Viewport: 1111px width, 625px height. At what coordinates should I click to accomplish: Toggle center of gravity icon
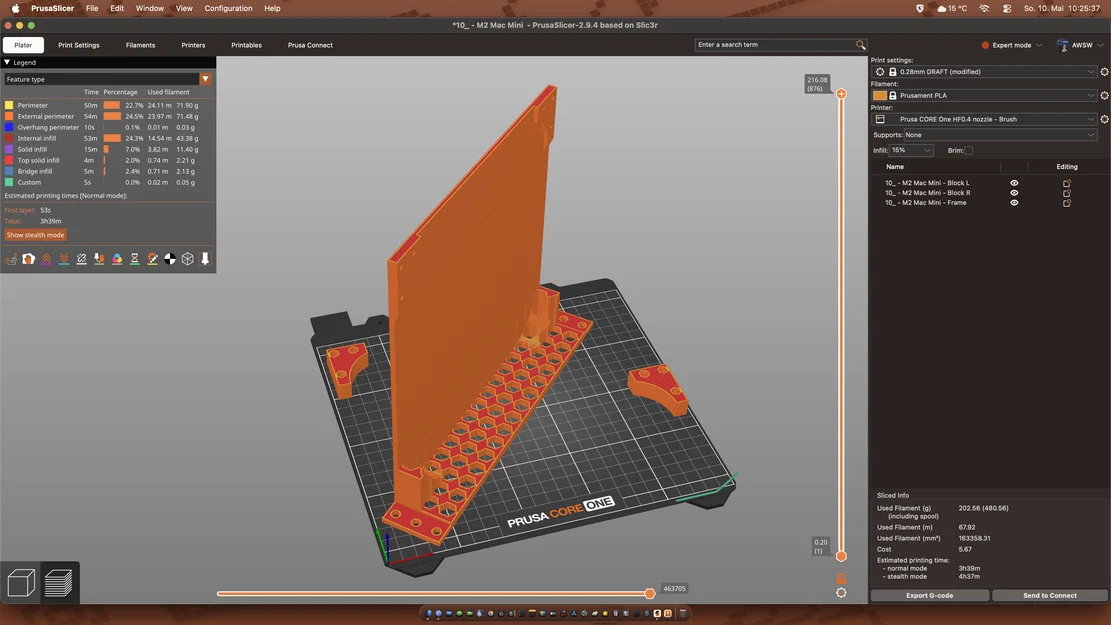(x=170, y=259)
